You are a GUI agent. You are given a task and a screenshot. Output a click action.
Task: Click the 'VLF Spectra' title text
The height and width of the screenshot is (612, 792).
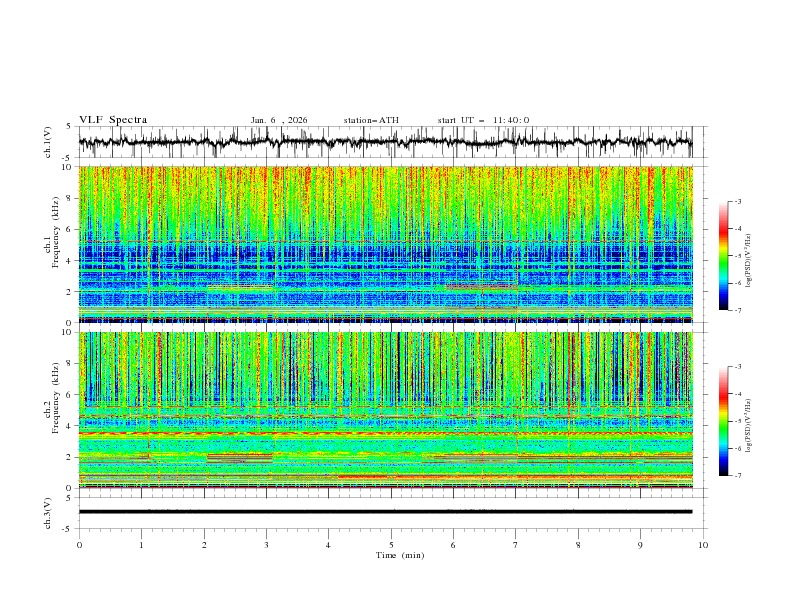(x=113, y=120)
